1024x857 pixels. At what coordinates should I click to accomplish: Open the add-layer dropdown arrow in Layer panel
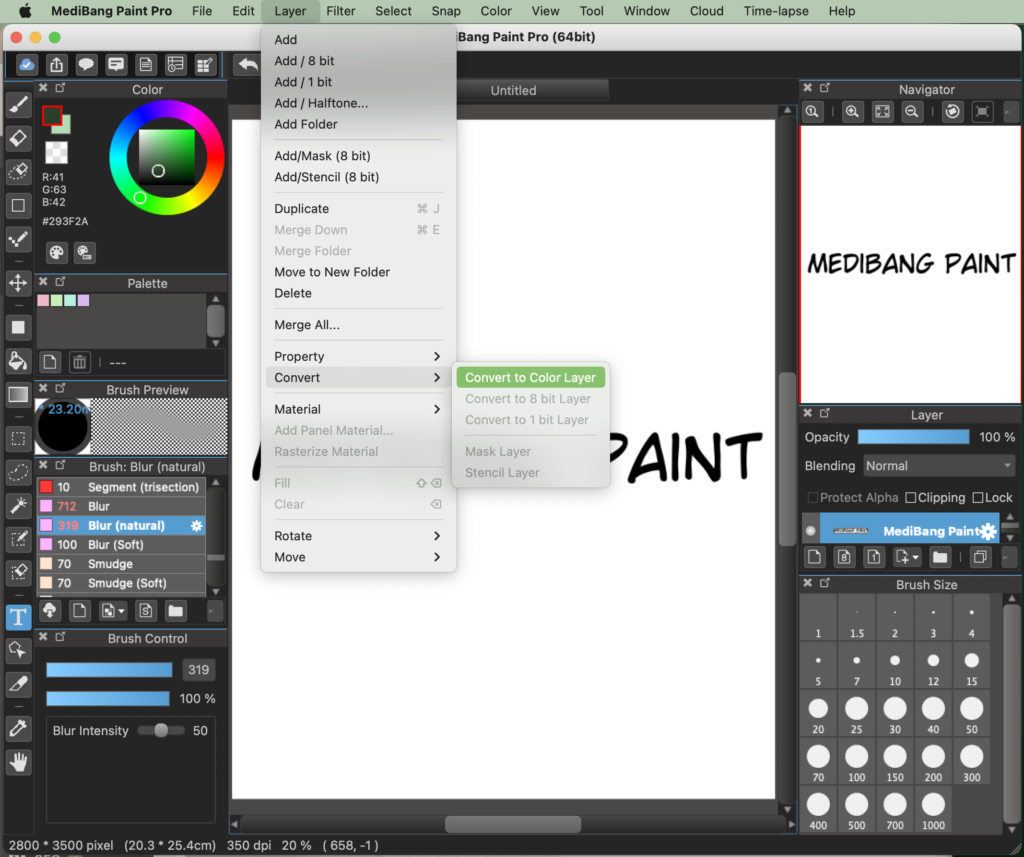pos(915,557)
